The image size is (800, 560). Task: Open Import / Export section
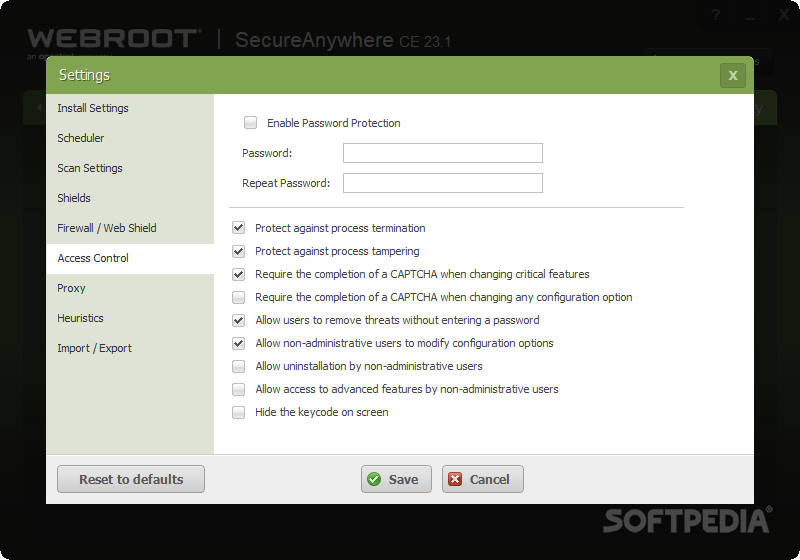[130, 348]
